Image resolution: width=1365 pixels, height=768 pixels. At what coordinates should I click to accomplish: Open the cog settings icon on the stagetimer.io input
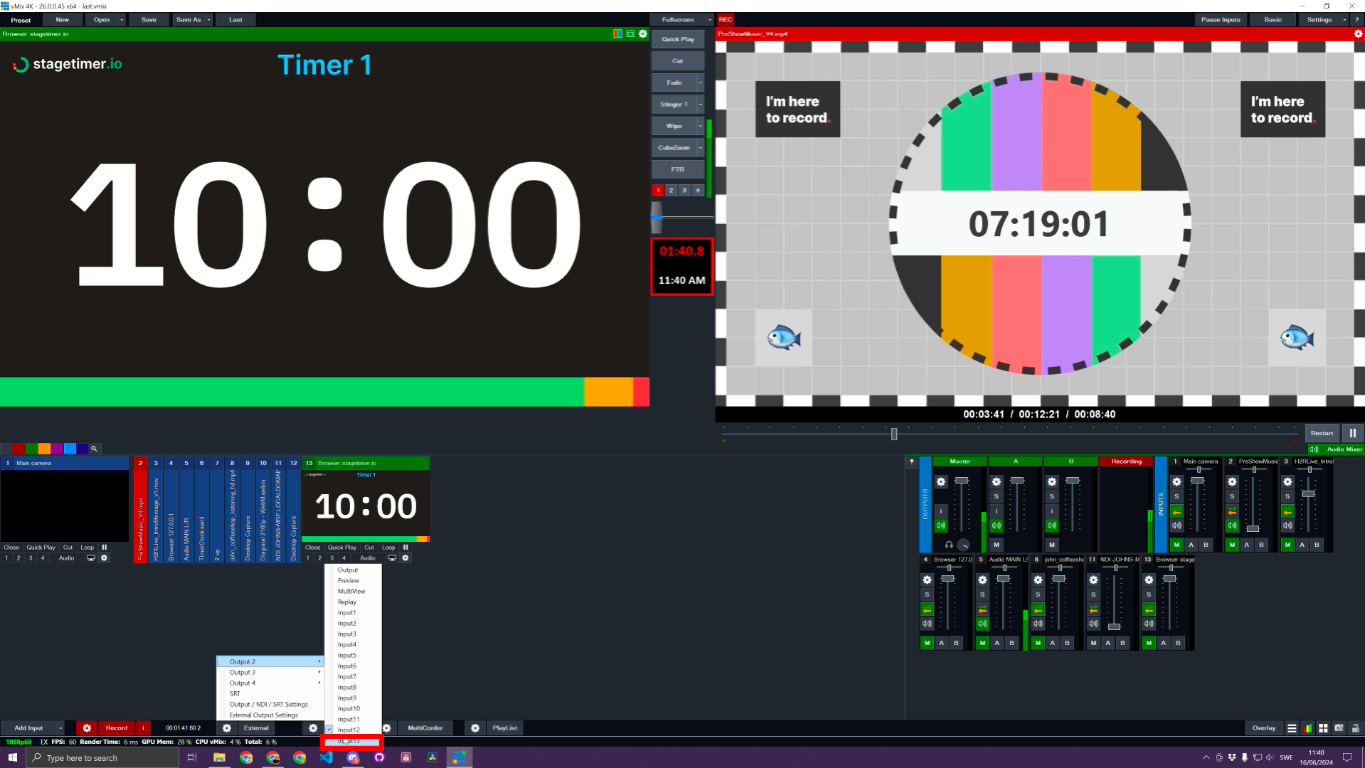(405, 558)
